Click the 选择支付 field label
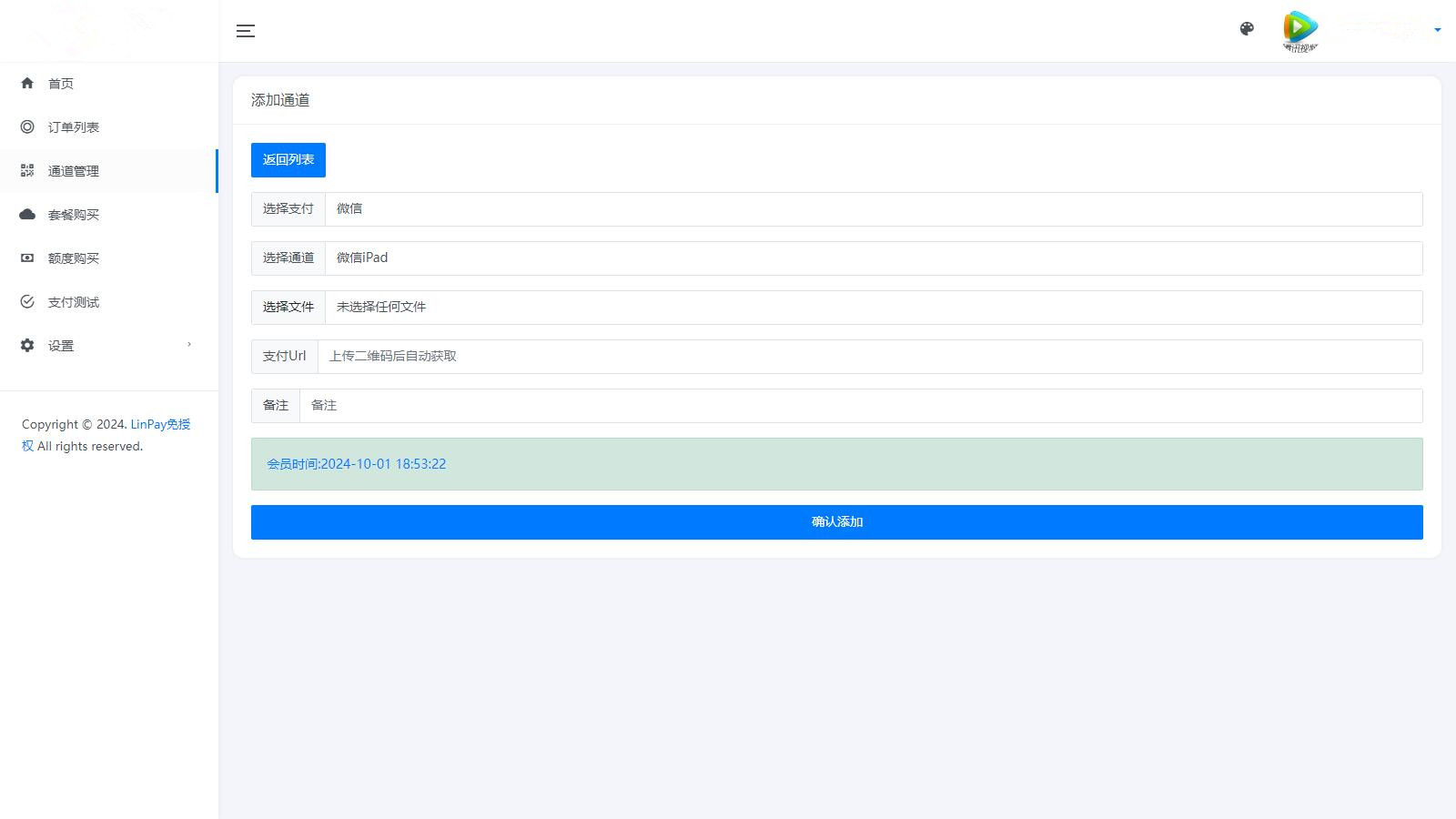This screenshot has height=819, width=1456. pos(288,209)
